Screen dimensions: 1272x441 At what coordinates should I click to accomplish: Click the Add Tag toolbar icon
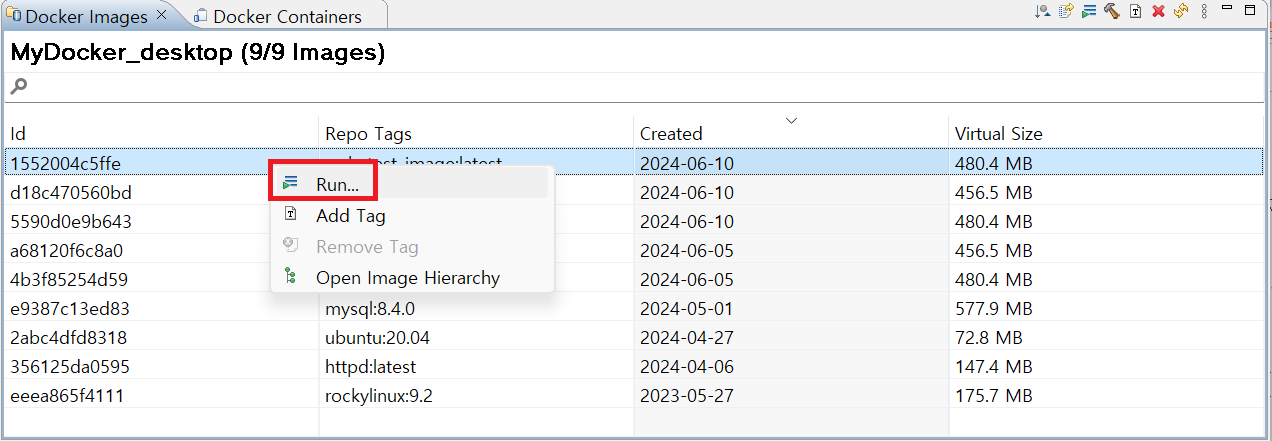1135,11
